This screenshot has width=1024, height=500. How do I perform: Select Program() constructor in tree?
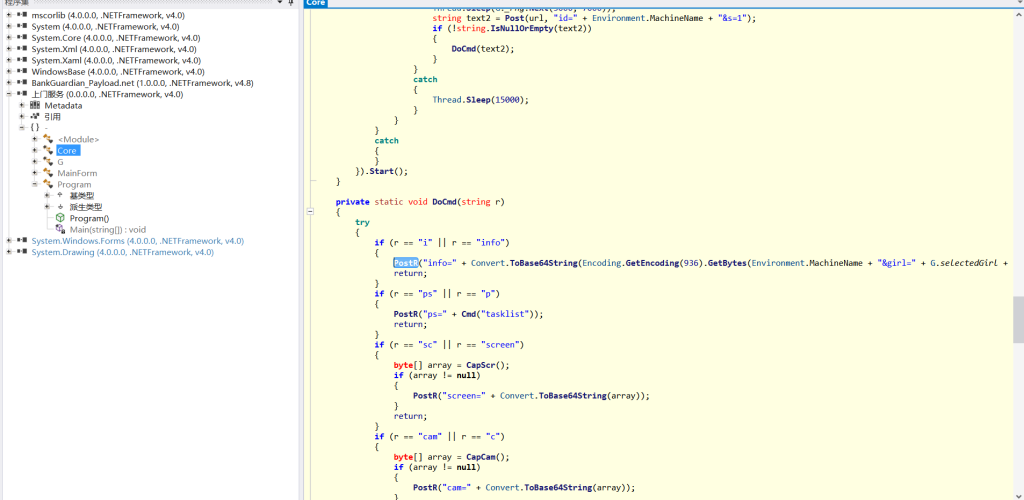(x=89, y=218)
